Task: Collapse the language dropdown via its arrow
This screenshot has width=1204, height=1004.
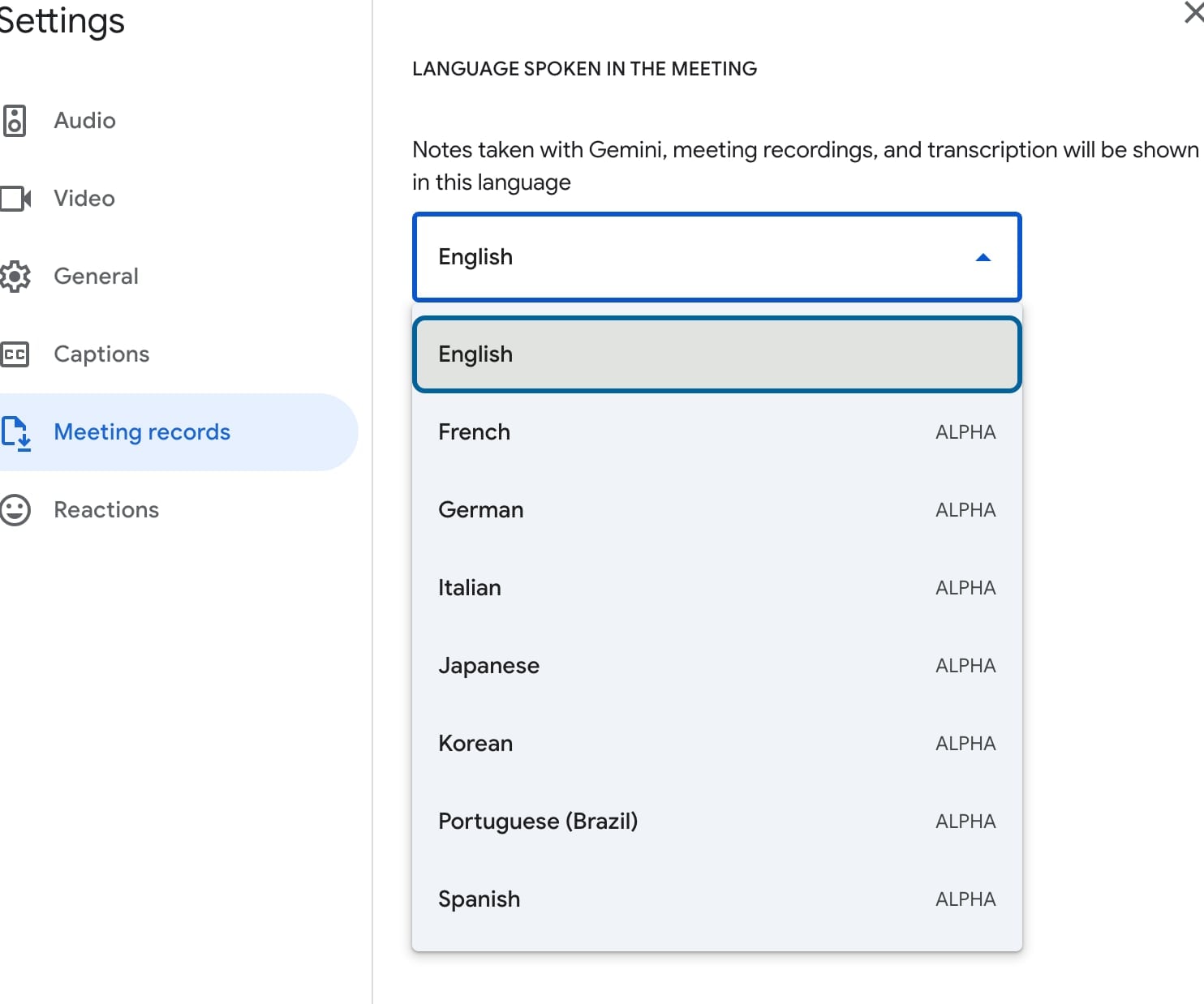Action: click(983, 258)
